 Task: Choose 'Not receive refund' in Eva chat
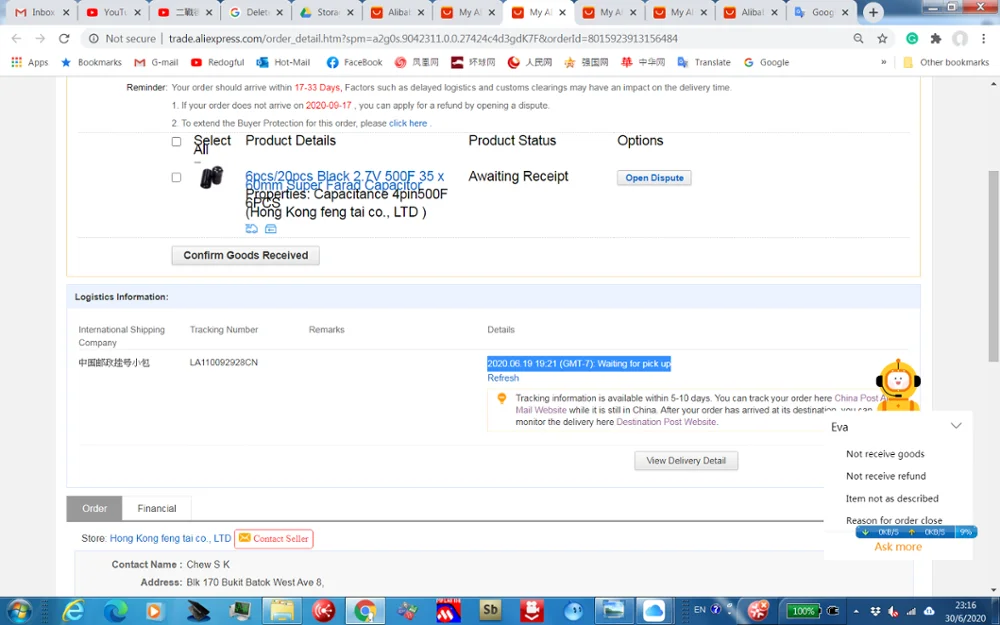tap(886, 476)
